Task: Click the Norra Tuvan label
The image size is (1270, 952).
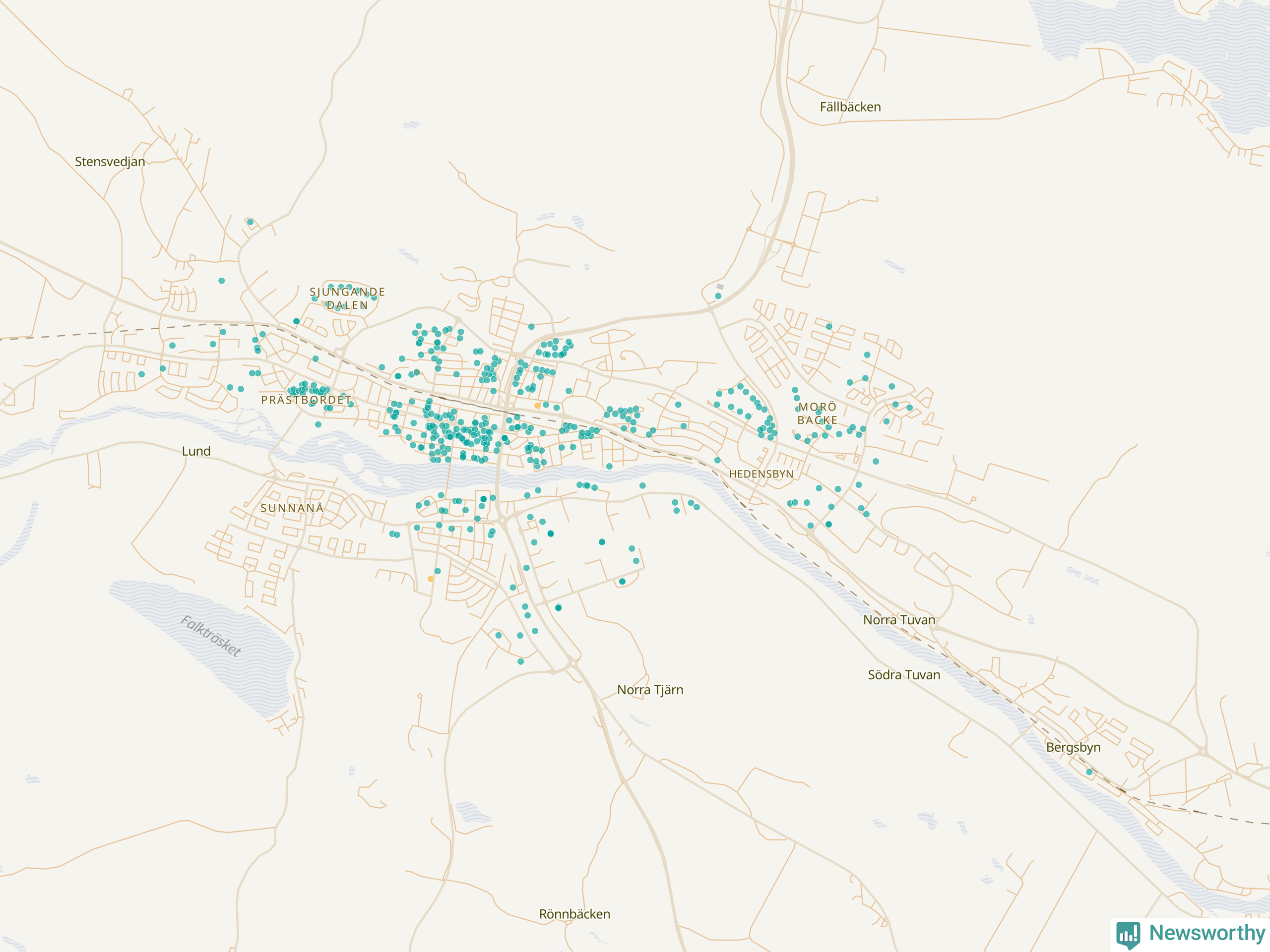Action: 899,620
